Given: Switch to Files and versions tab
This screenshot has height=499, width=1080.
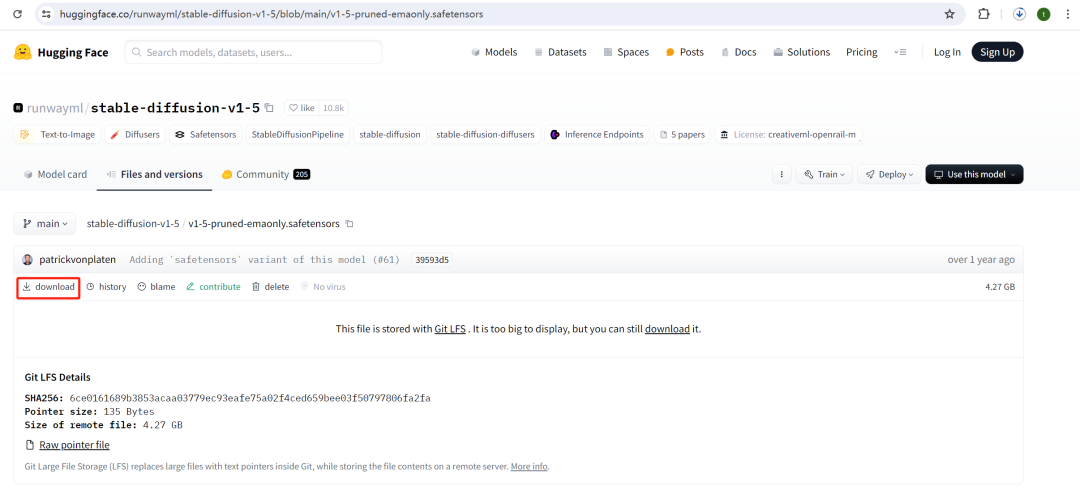Looking at the screenshot, I should coord(155,174).
